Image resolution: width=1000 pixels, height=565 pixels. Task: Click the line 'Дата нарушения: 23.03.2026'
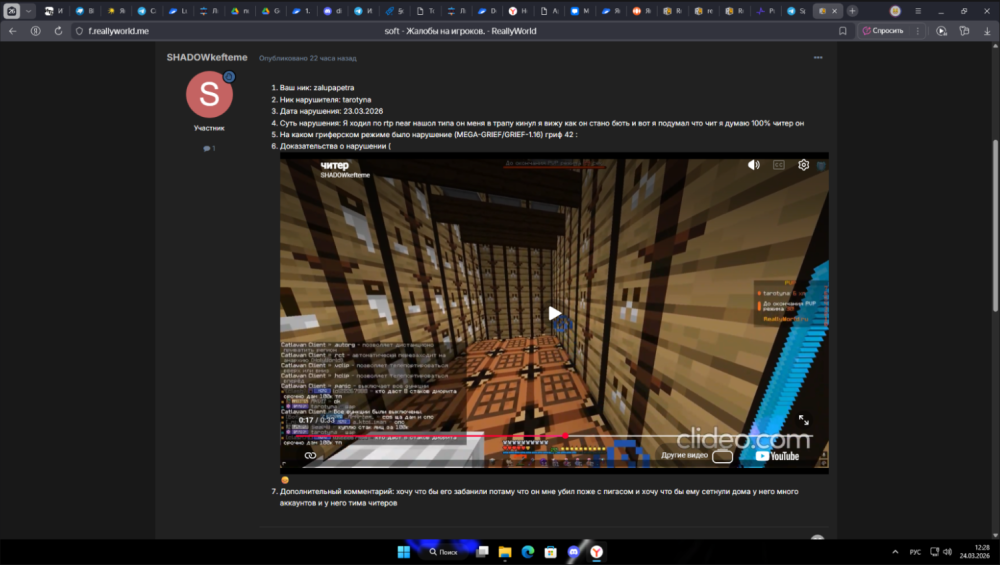331,111
